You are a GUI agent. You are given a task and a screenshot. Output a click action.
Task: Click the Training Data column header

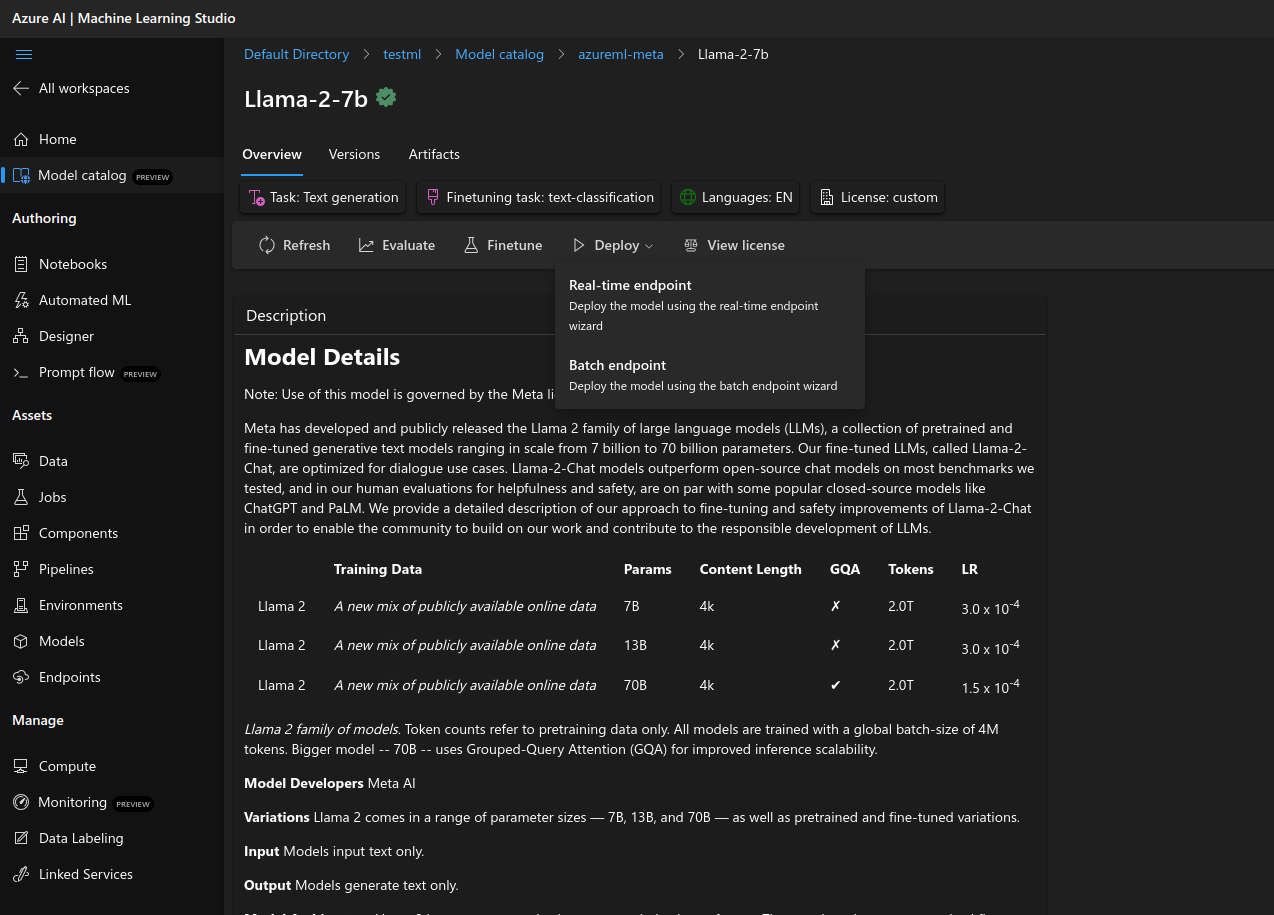[x=378, y=569]
